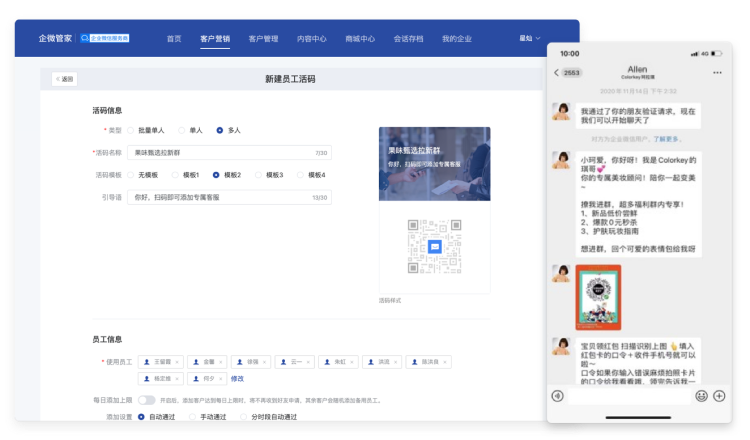The height and width of the screenshot is (440, 750).
Task: Click the 企微管家 logo in header
Action: (55, 39)
